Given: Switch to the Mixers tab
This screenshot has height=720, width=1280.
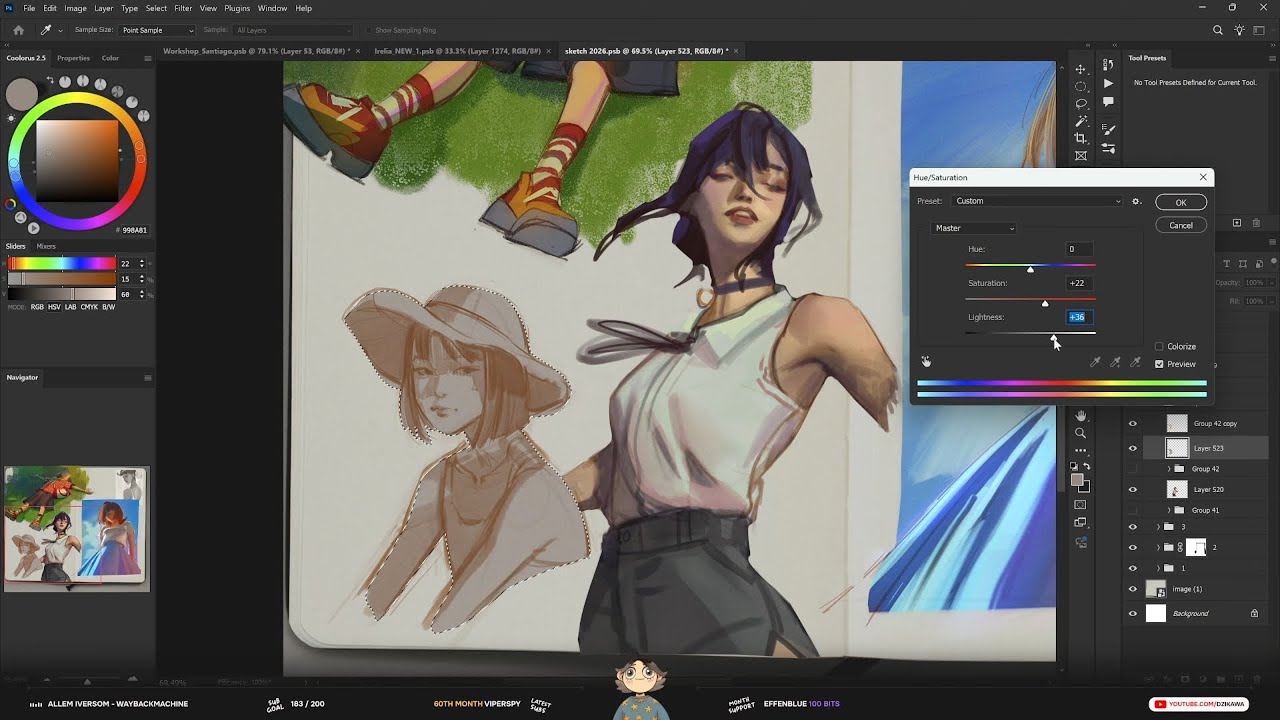Looking at the screenshot, I should click(x=46, y=246).
